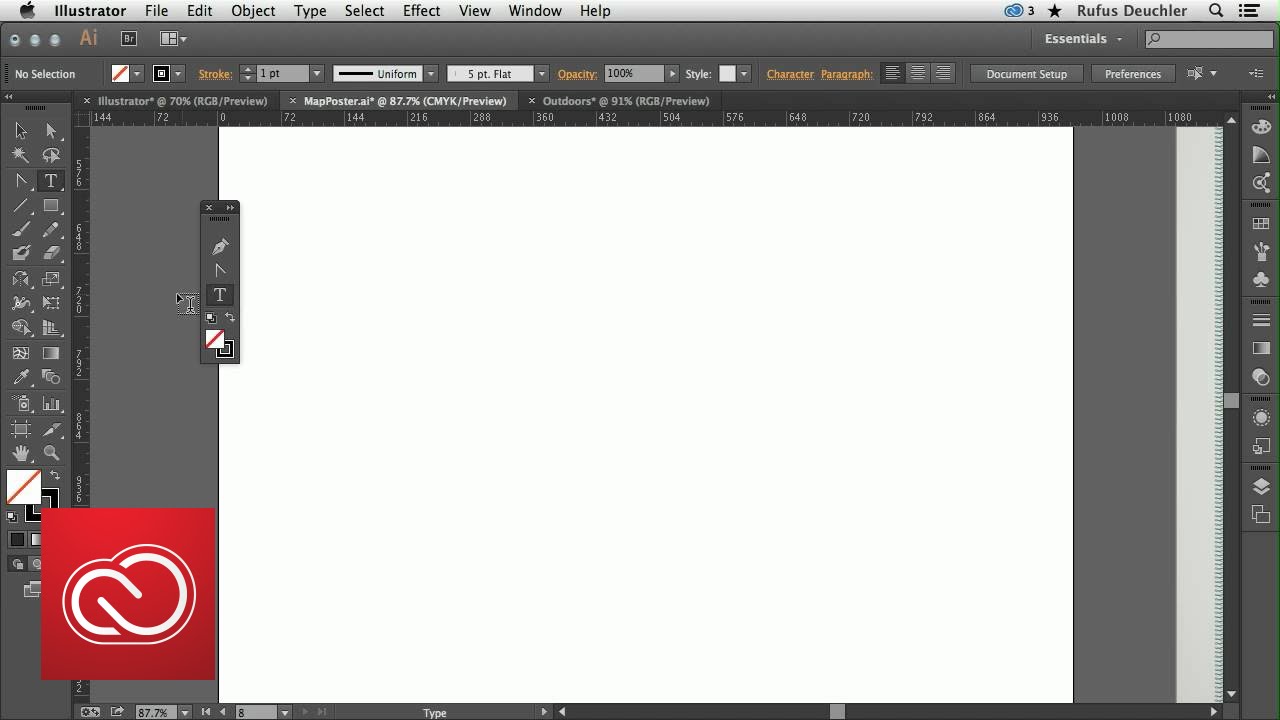Open the Opacity panel link
Viewport: 1280px width, 720px height.
[577, 74]
